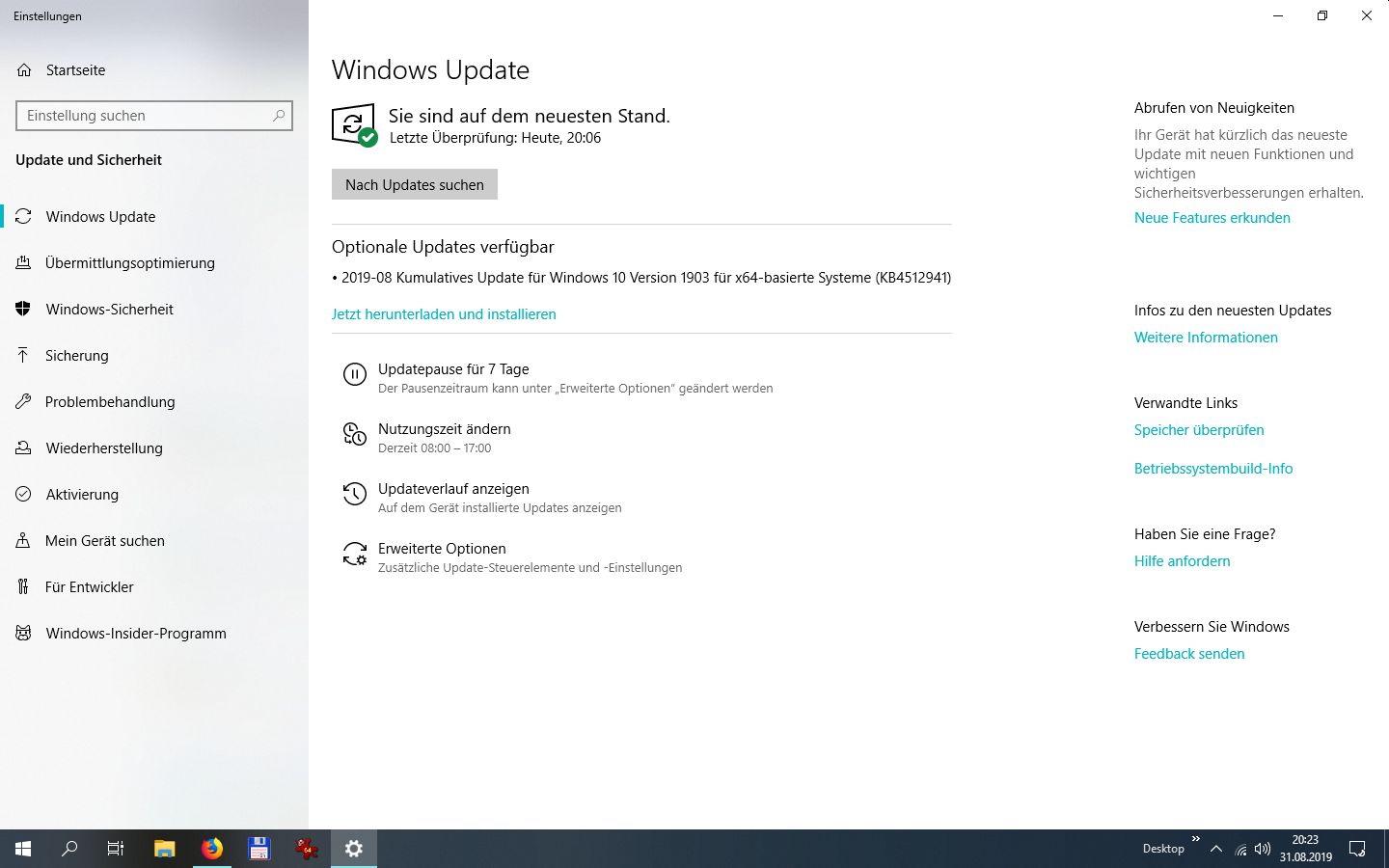Click the Windows-Sicherheit shield icon
The height and width of the screenshot is (868, 1389).
[24, 310]
